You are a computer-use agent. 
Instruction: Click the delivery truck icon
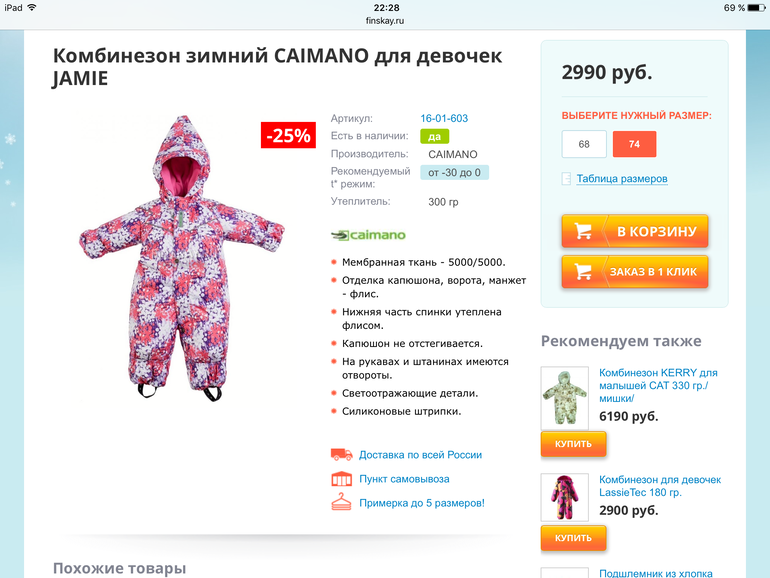click(341, 454)
